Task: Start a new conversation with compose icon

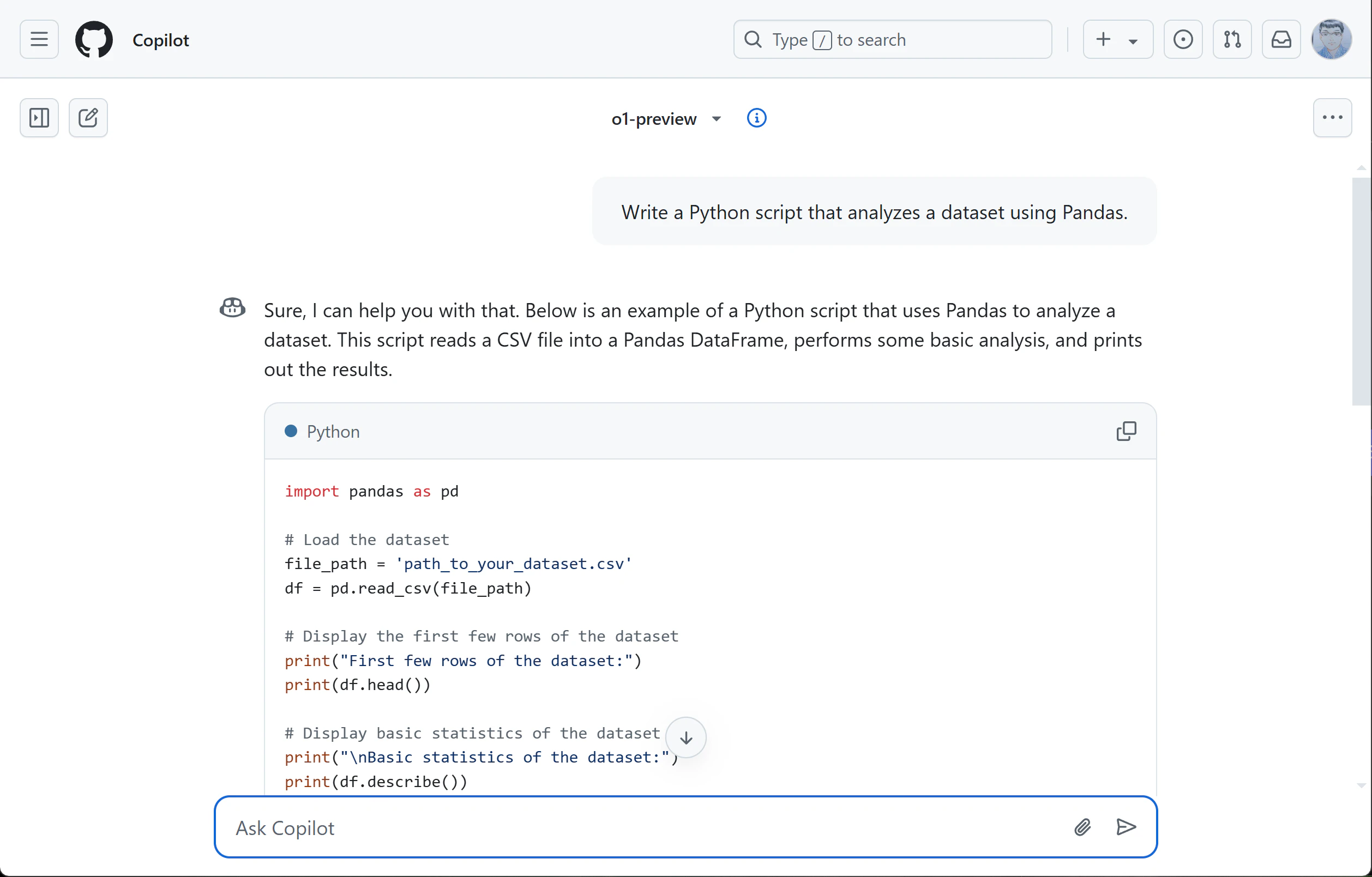Action: [x=88, y=118]
